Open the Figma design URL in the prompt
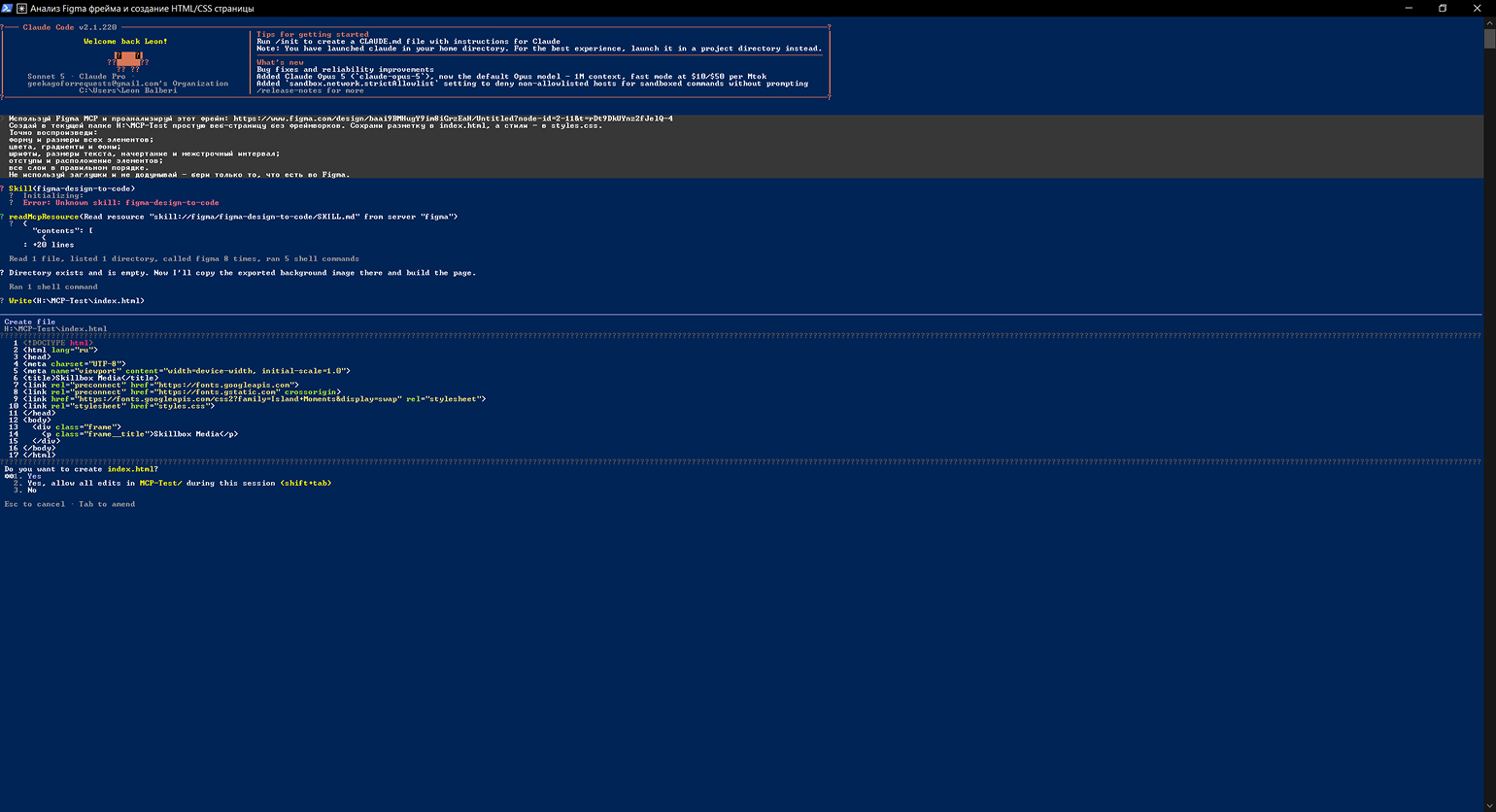Viewport: 1496px width, 812px height. pyautogui.click(x=453, y=118)
